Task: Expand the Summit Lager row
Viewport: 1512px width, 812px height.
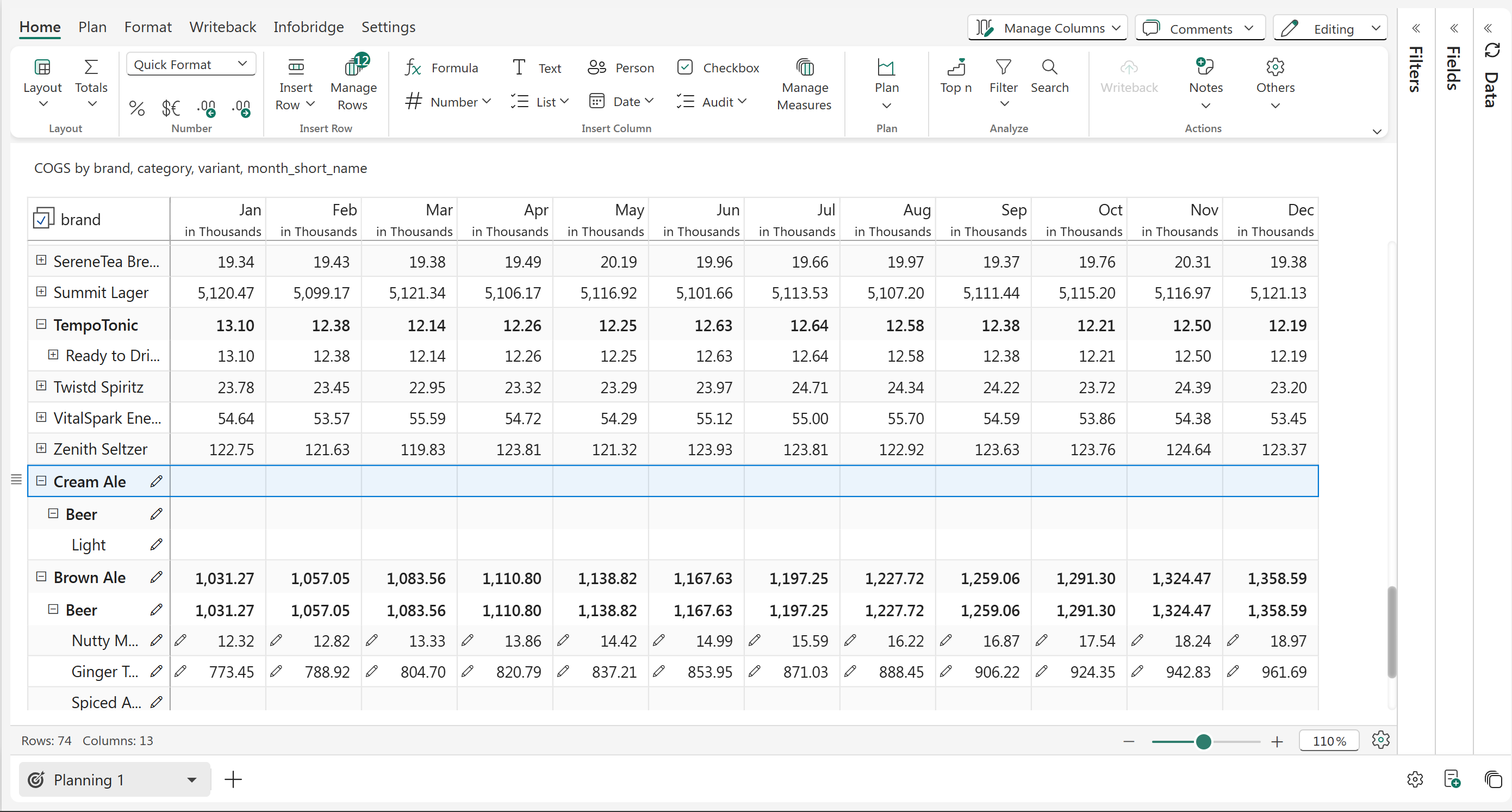Action: [x=41, y=292]
